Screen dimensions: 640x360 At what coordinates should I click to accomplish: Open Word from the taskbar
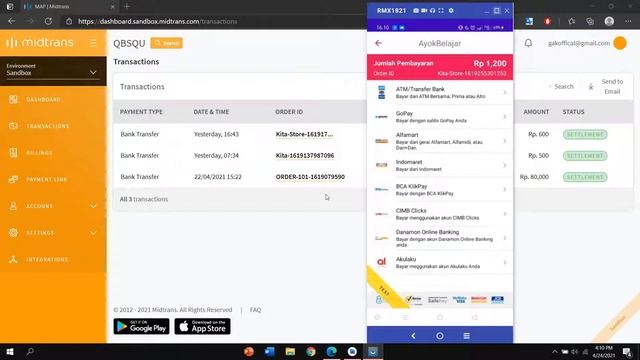coord(269,351)
